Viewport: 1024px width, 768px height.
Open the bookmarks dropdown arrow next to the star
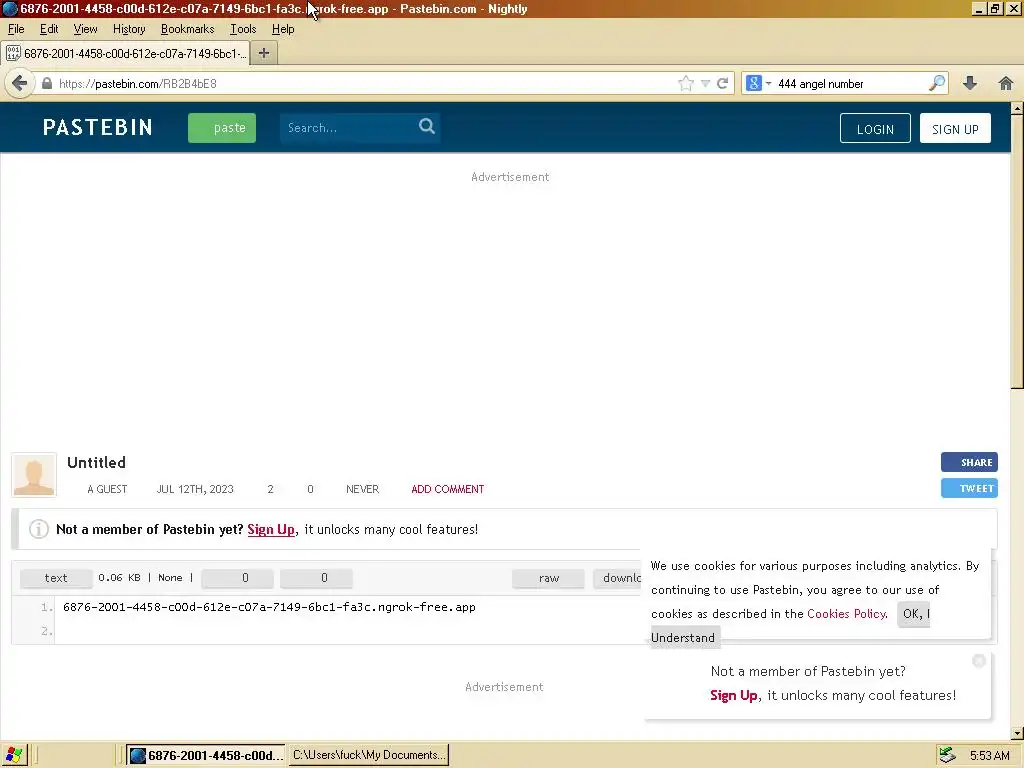click(705, 84)
